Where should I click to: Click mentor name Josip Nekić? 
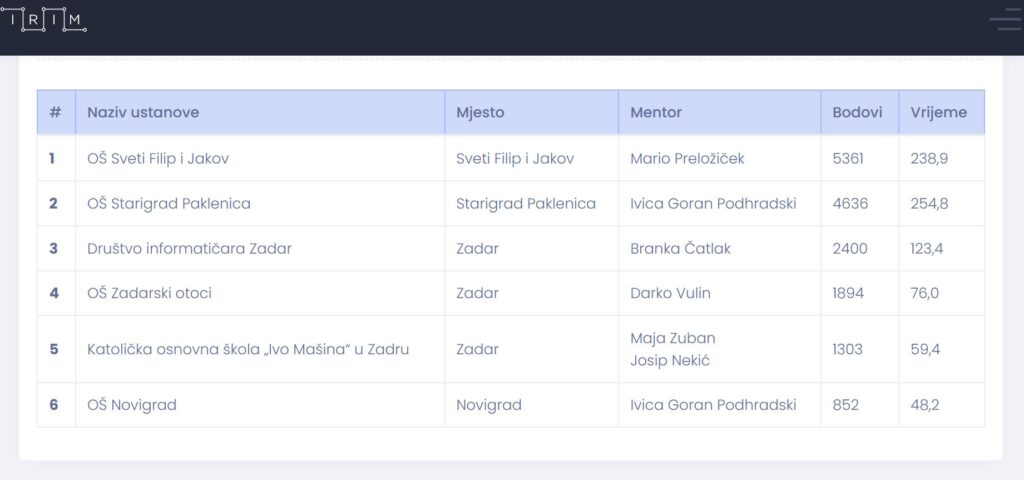[x=669, y=360]
